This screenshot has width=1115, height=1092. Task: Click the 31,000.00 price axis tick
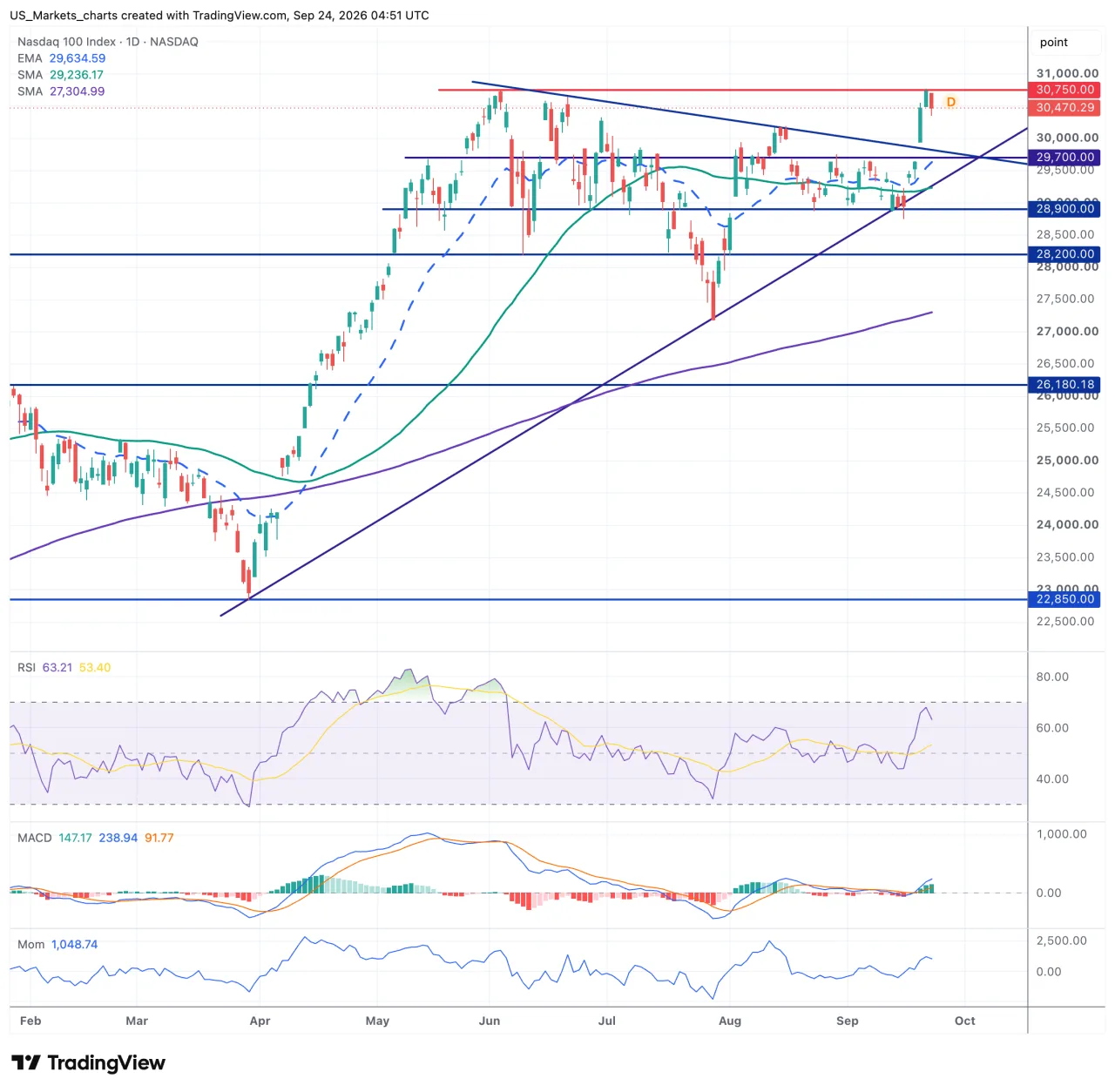pyautogui.click(x=1067, y=74)
